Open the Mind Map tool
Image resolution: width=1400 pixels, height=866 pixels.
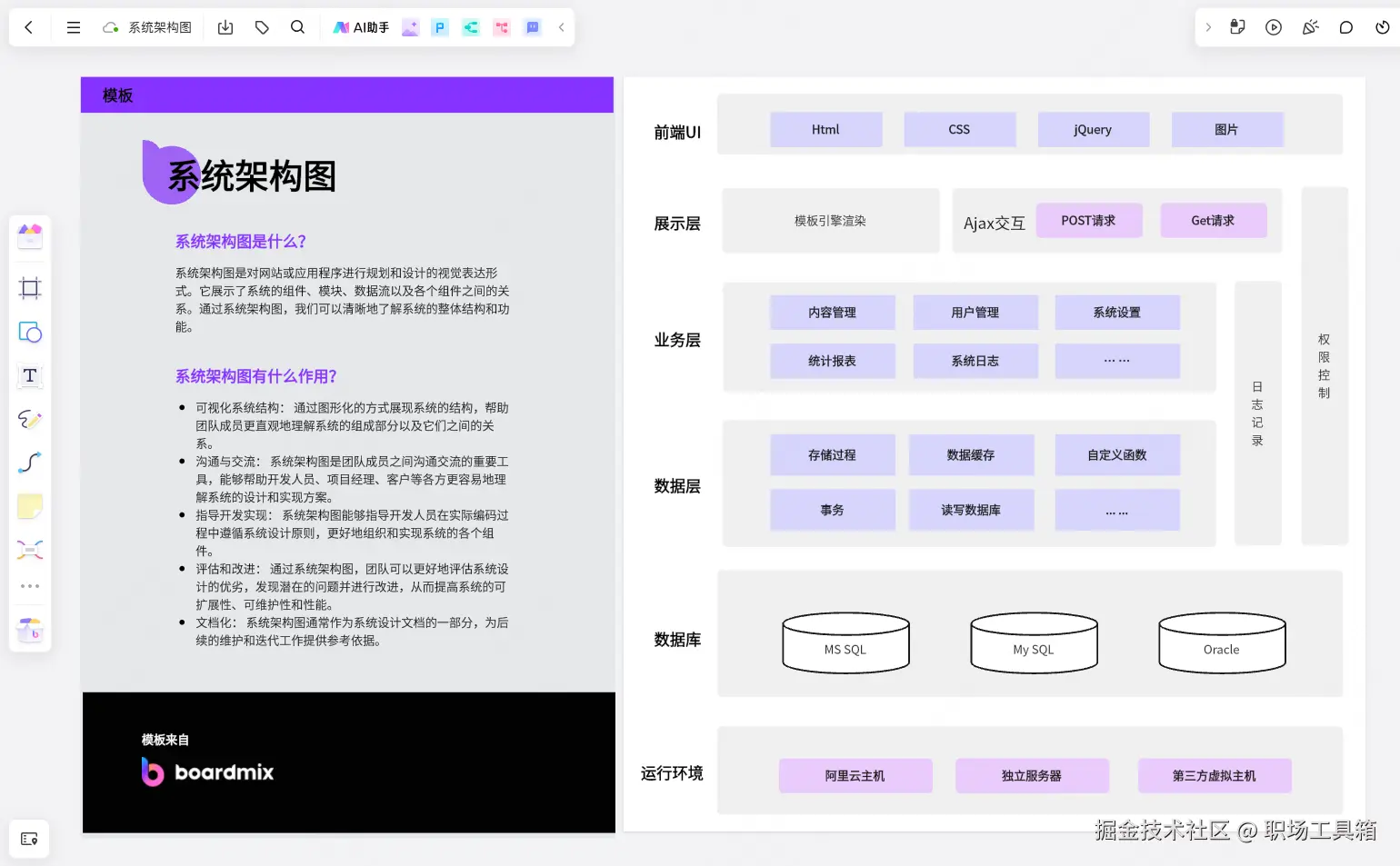click(30, 549)
